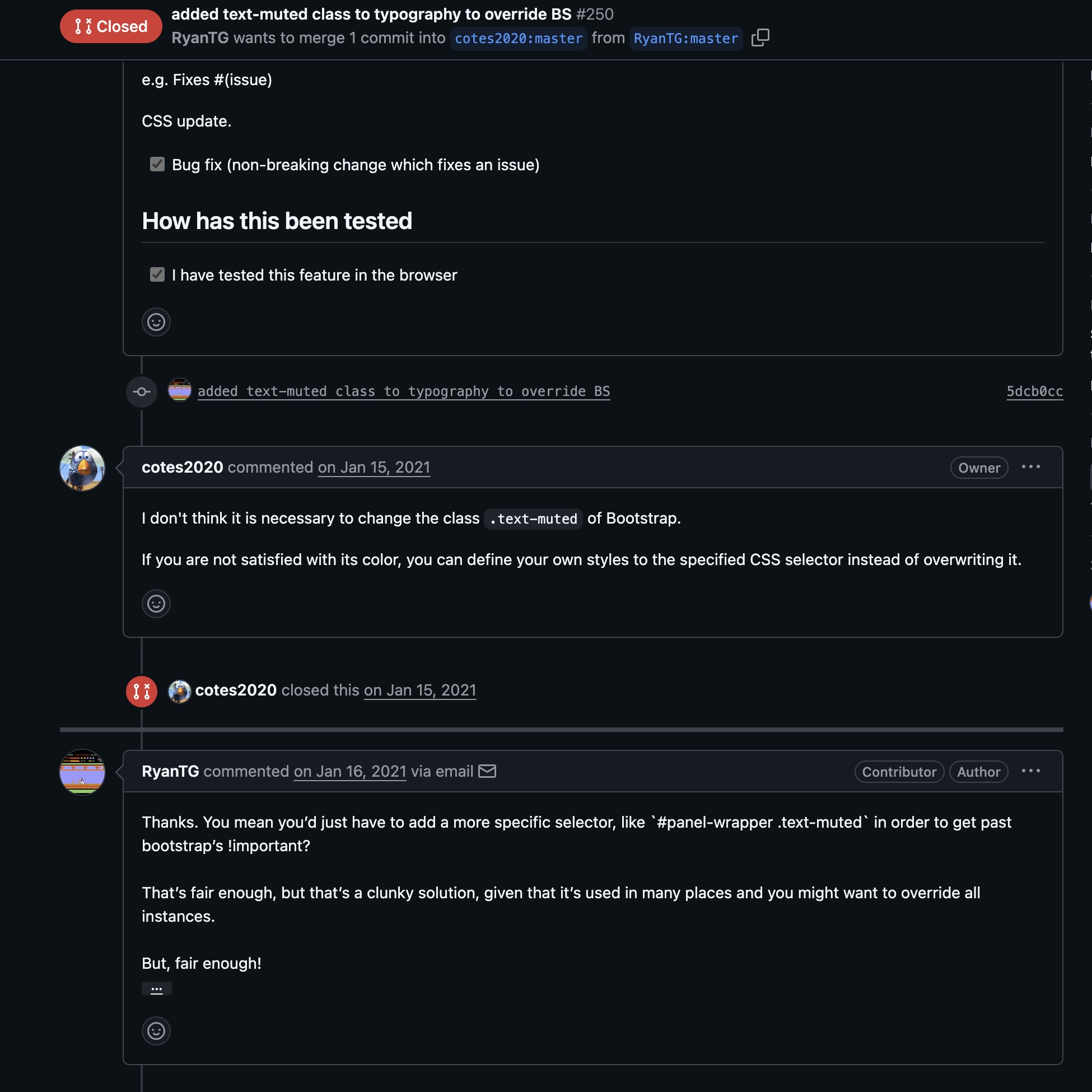The height and width of the screenshot is (1092, 1092).
Task: Click small cotes2020 avatar in closed event
Action: tap(180, 690)
